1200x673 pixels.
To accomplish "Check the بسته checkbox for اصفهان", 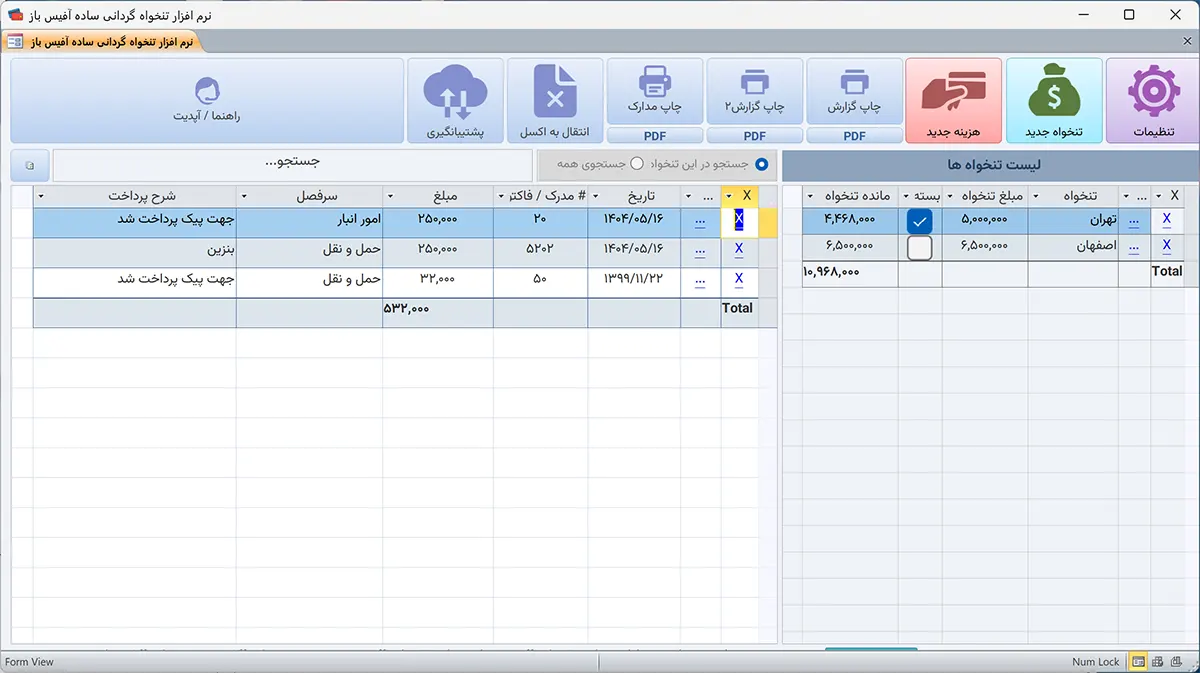I will [x=920, y=248].
